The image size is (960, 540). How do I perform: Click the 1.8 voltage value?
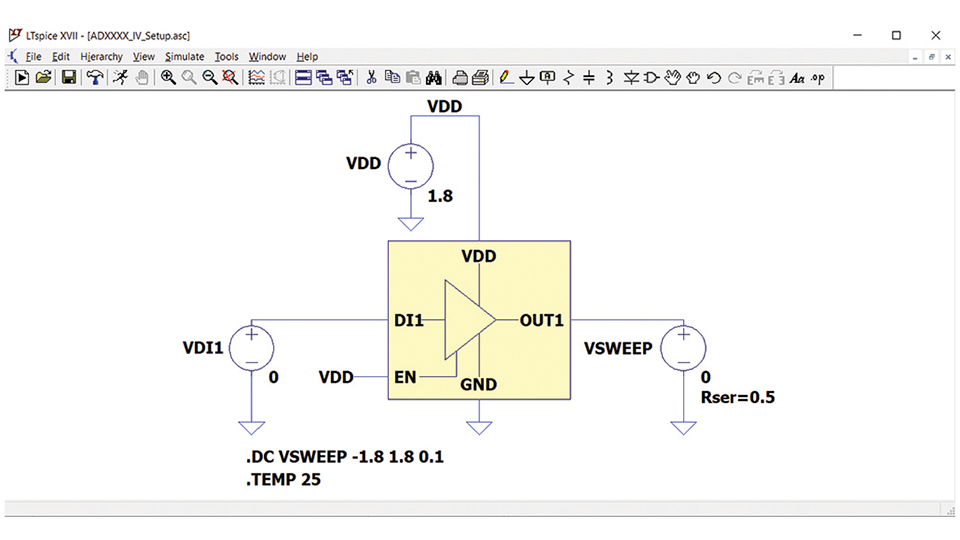(x=440, y=196)
